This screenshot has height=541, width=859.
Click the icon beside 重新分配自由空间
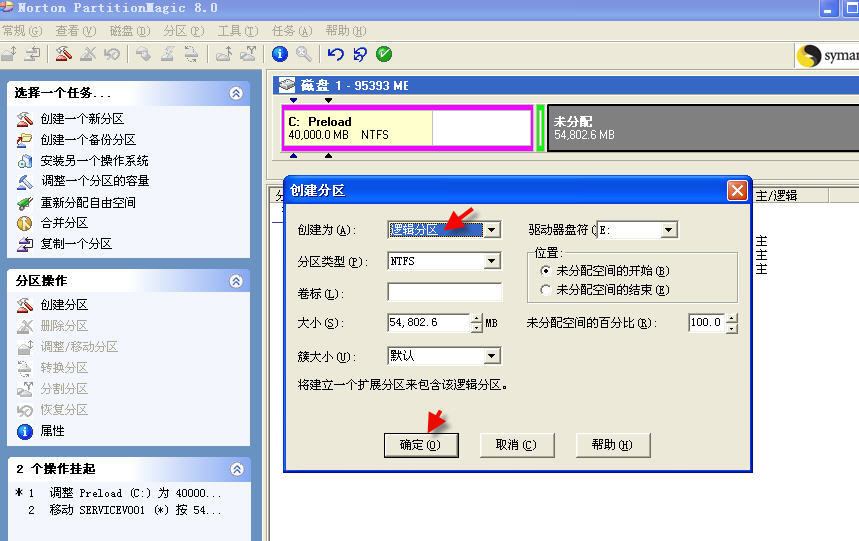25,203
